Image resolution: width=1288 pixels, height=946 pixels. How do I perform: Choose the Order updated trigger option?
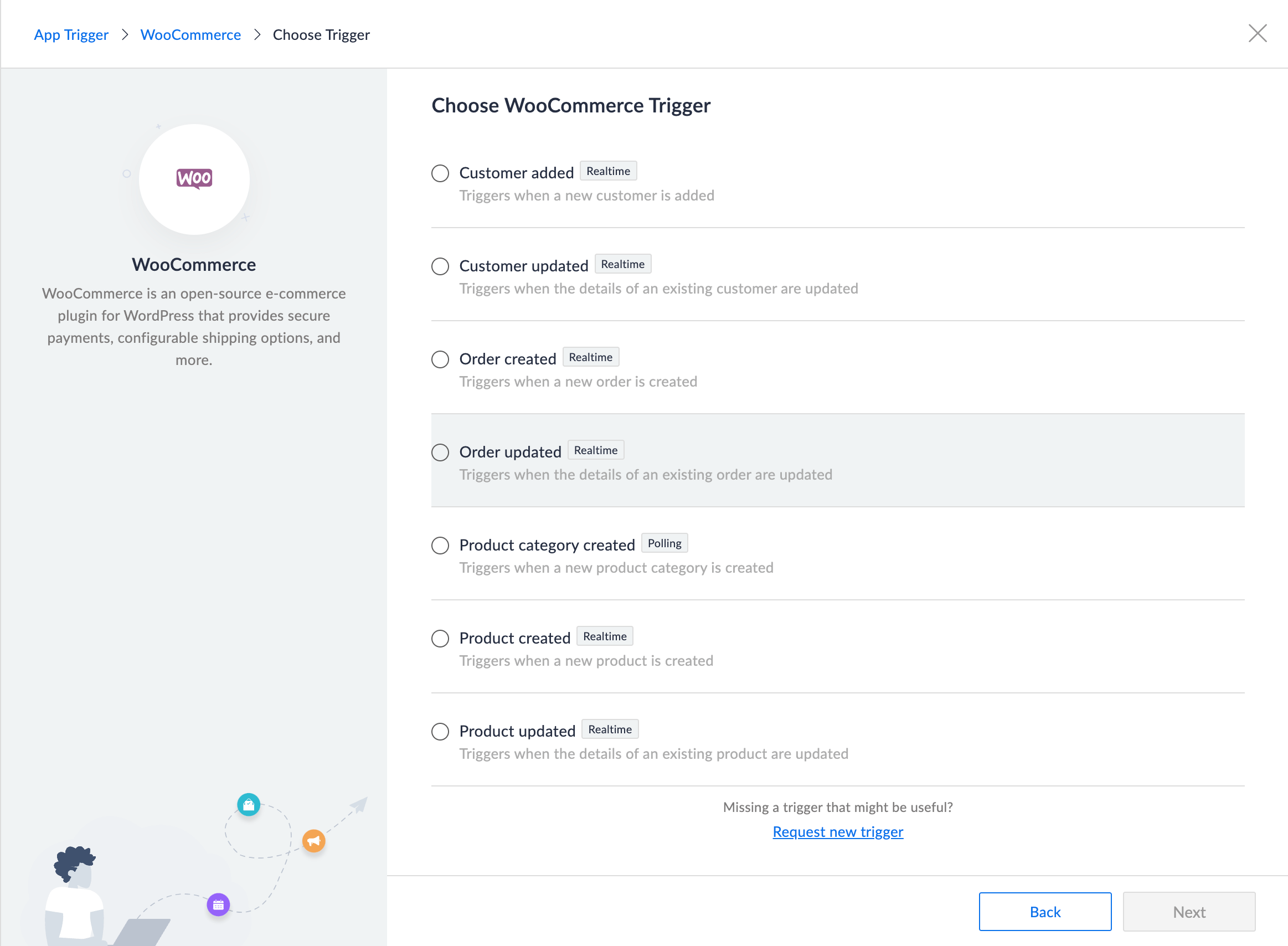pos(440,453)
